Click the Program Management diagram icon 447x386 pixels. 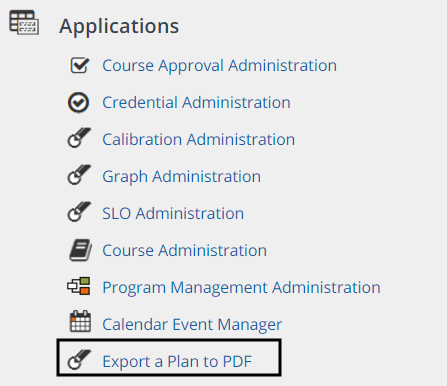point(79,286)
